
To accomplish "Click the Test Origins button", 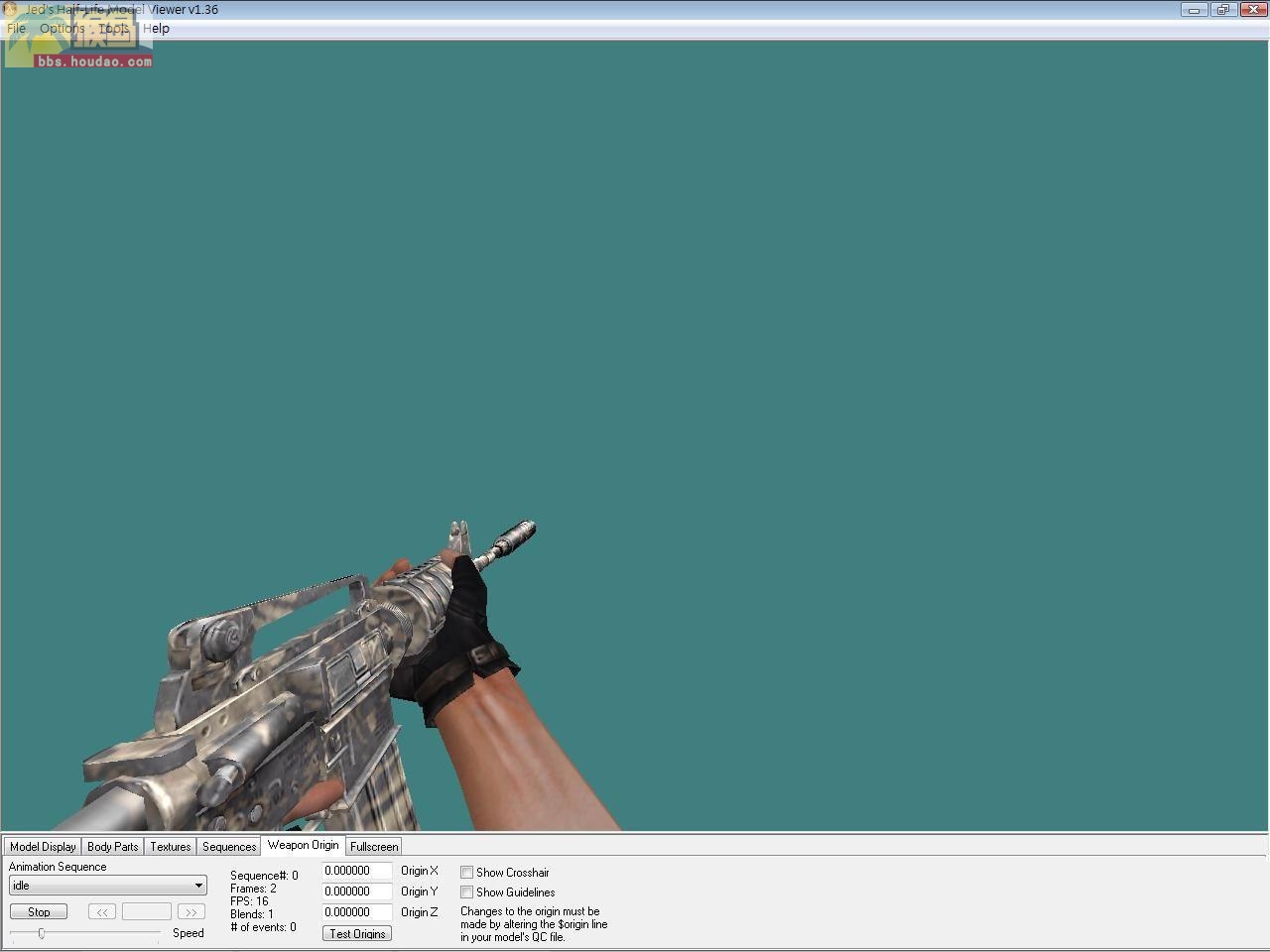I will (357, 933).
